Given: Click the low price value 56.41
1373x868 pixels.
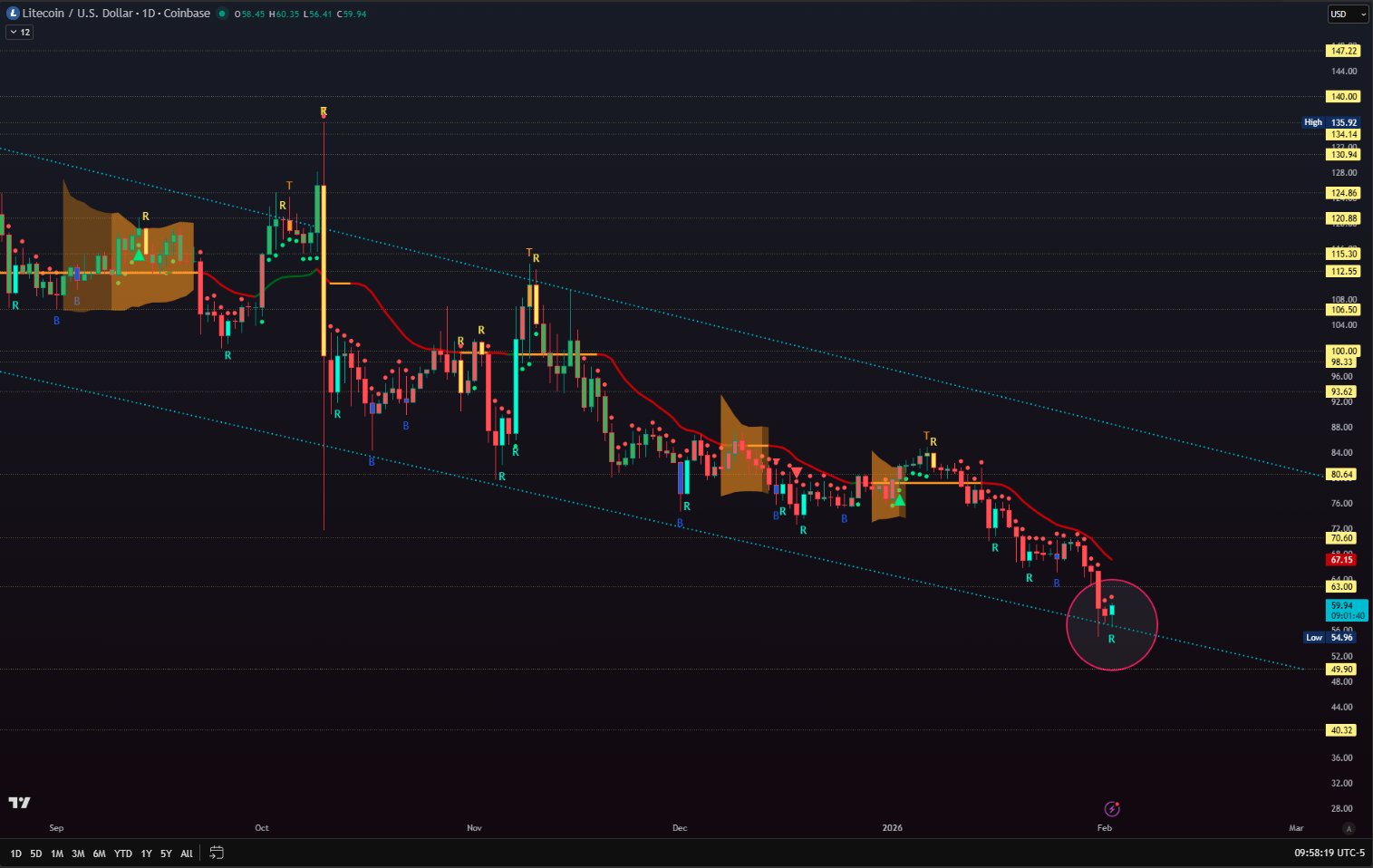Looking at the screenshot, I should 320,14.
